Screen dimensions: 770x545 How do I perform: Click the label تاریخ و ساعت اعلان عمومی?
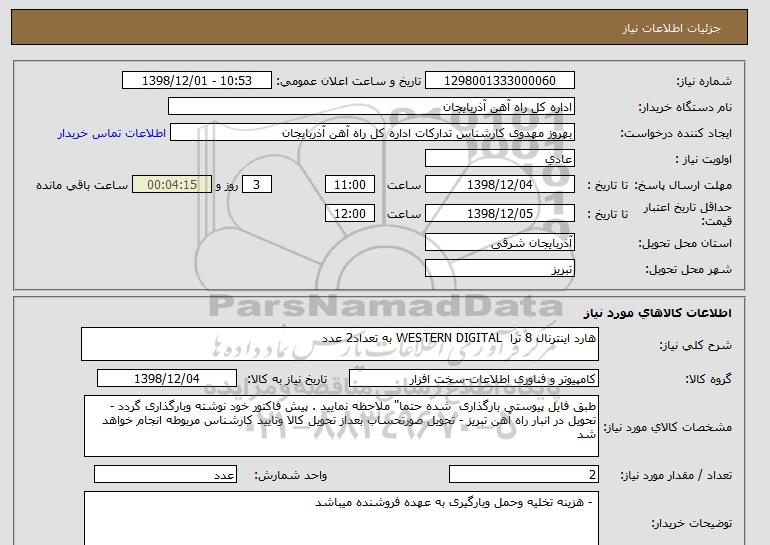click(349, 82)
